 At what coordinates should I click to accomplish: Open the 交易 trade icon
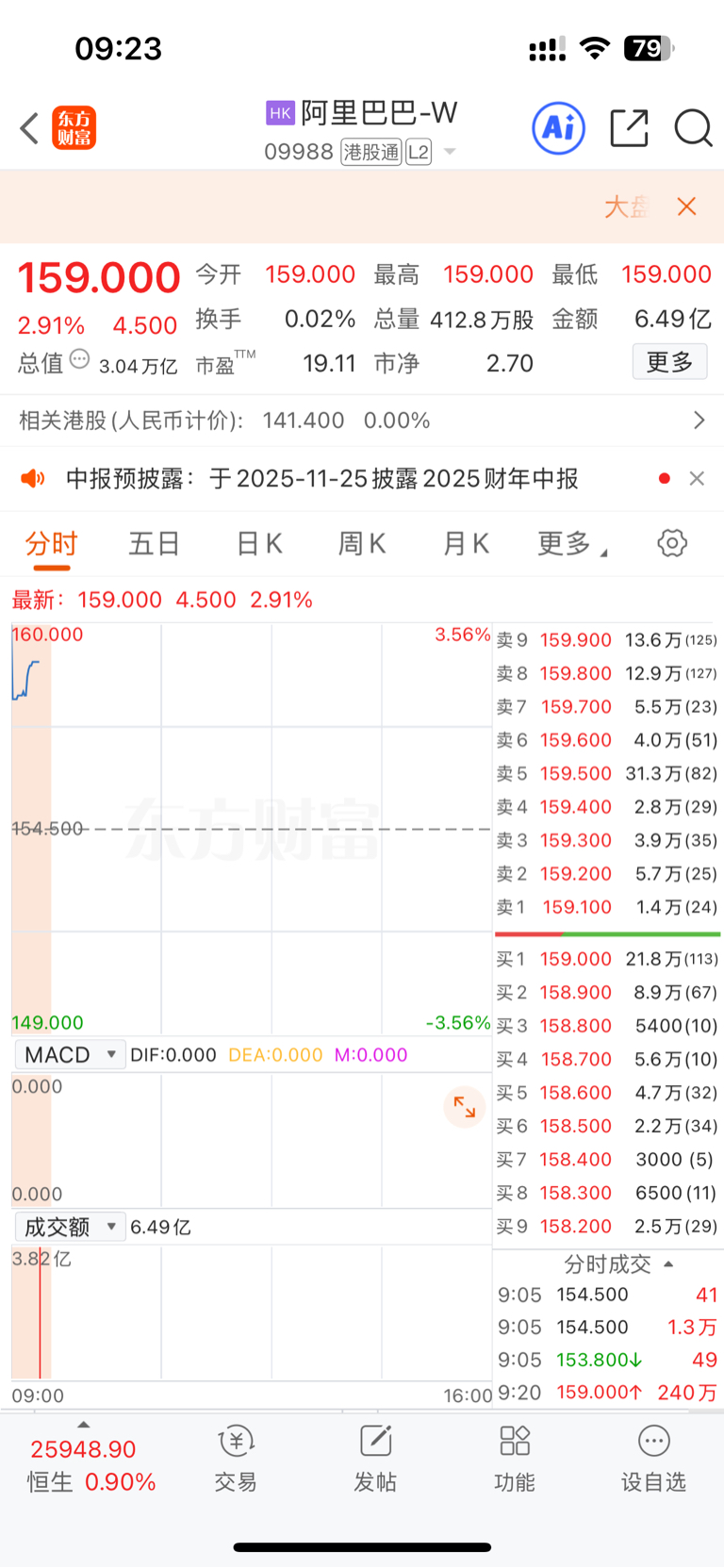[236, 1459]
